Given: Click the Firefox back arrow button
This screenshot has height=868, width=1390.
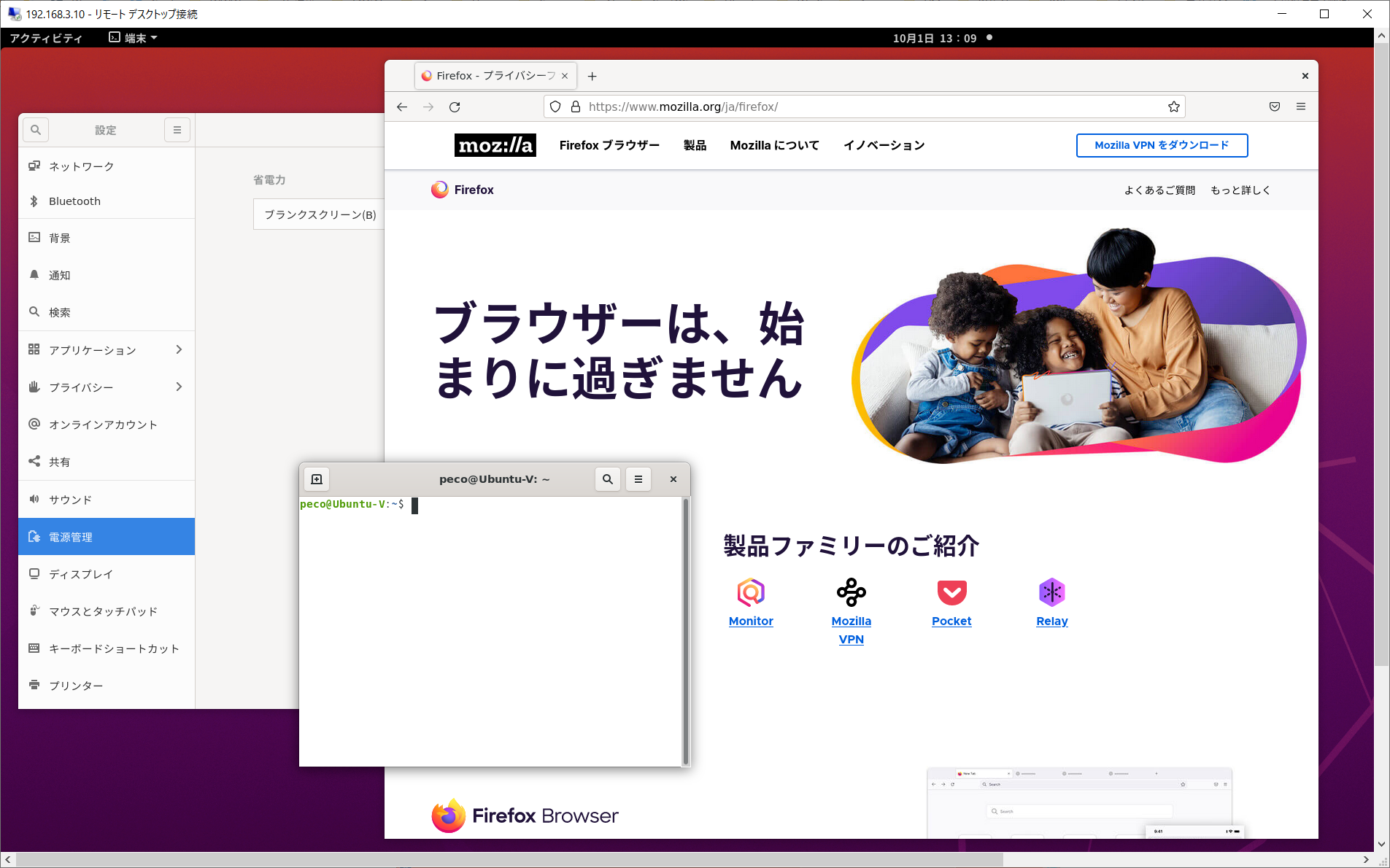Looking at the screenshot, I should pyautogui.click(x=402, y=107).
